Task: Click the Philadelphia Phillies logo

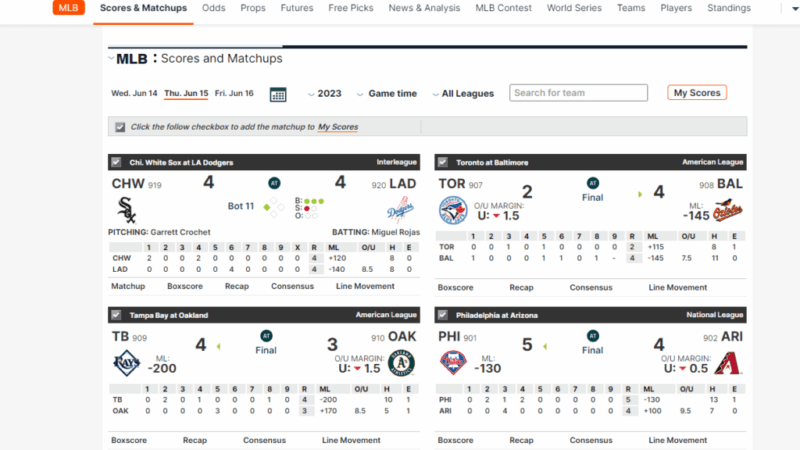Action: coord(453,363)
